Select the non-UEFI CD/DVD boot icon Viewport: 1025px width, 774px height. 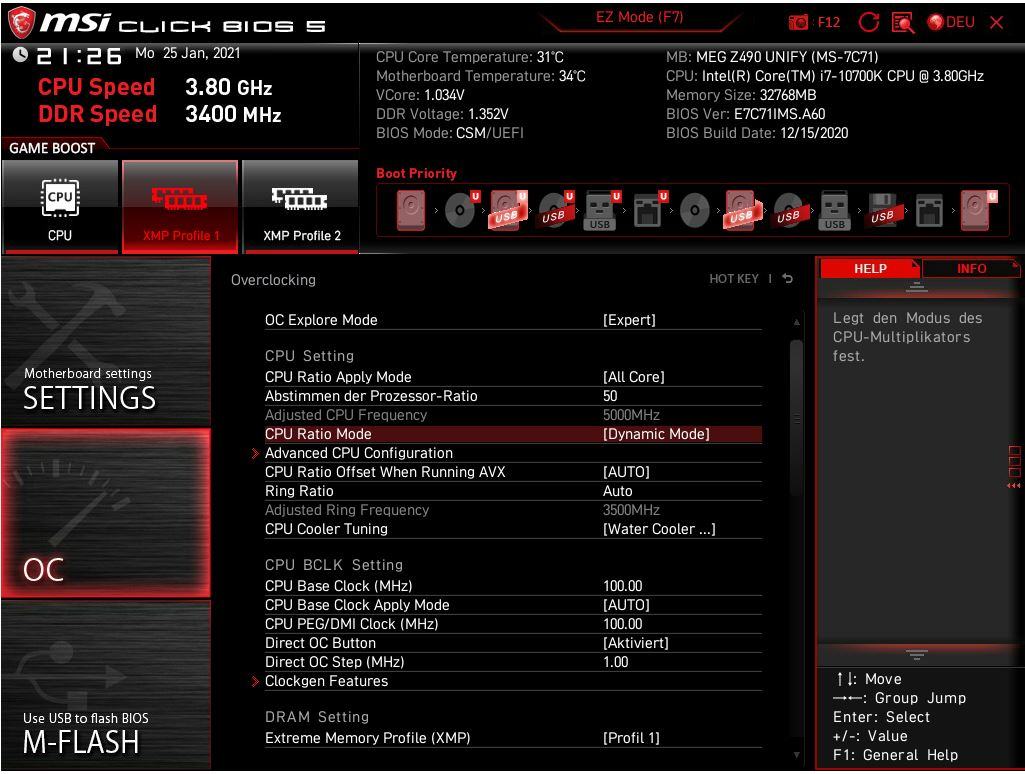coord(694,210)
